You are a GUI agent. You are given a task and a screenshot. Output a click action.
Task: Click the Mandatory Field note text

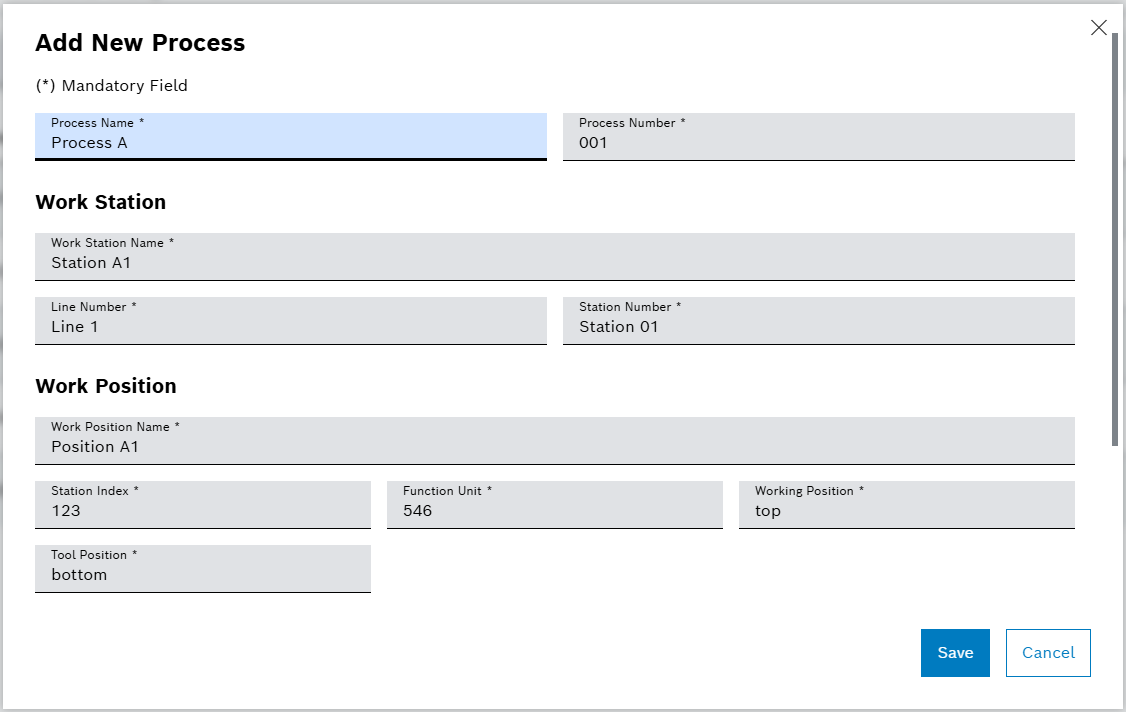pyautogui.click(x=112, y=86)
